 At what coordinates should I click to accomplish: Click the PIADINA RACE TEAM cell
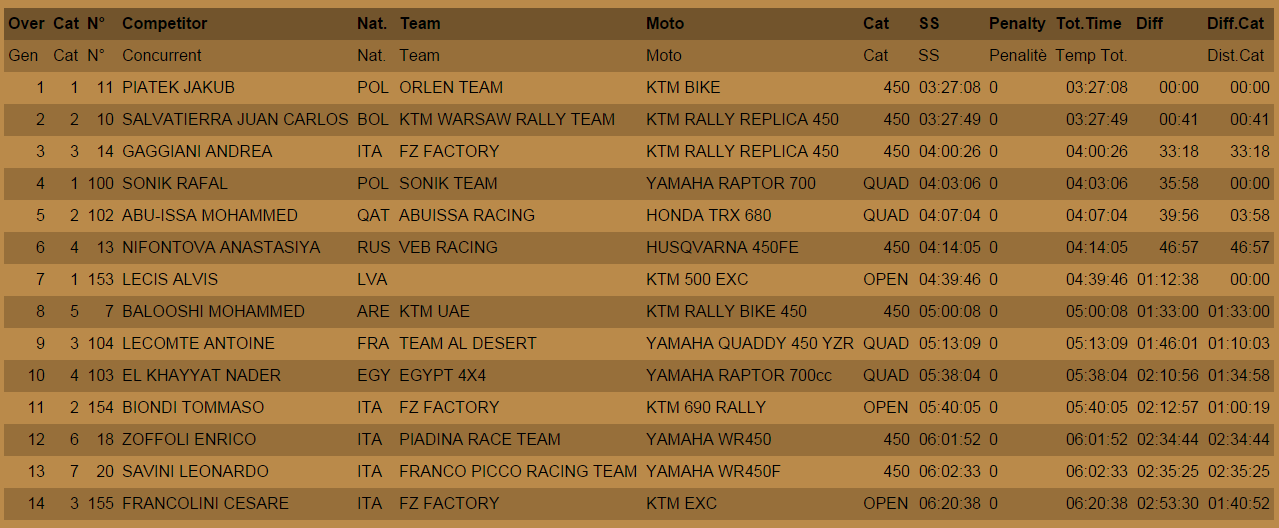(480, 439)
